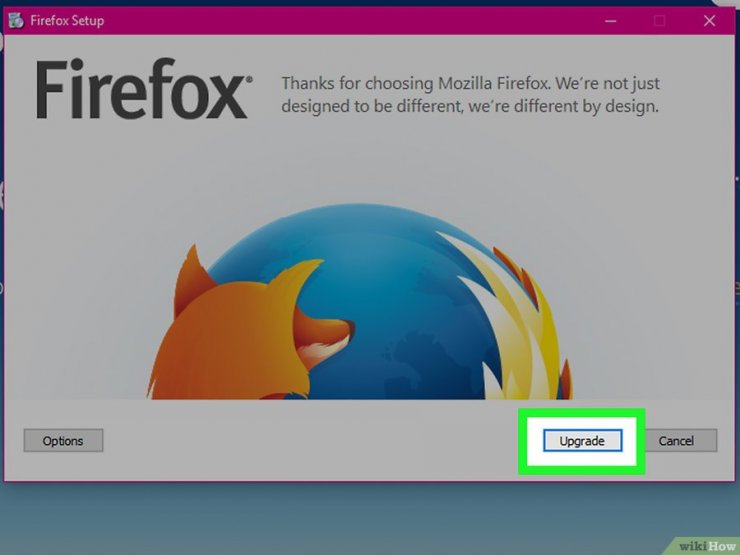The image size is (740, 555).
Task: Click the "Thanks for choosing Mozilla Firefox" text
Action: point(470,94)
